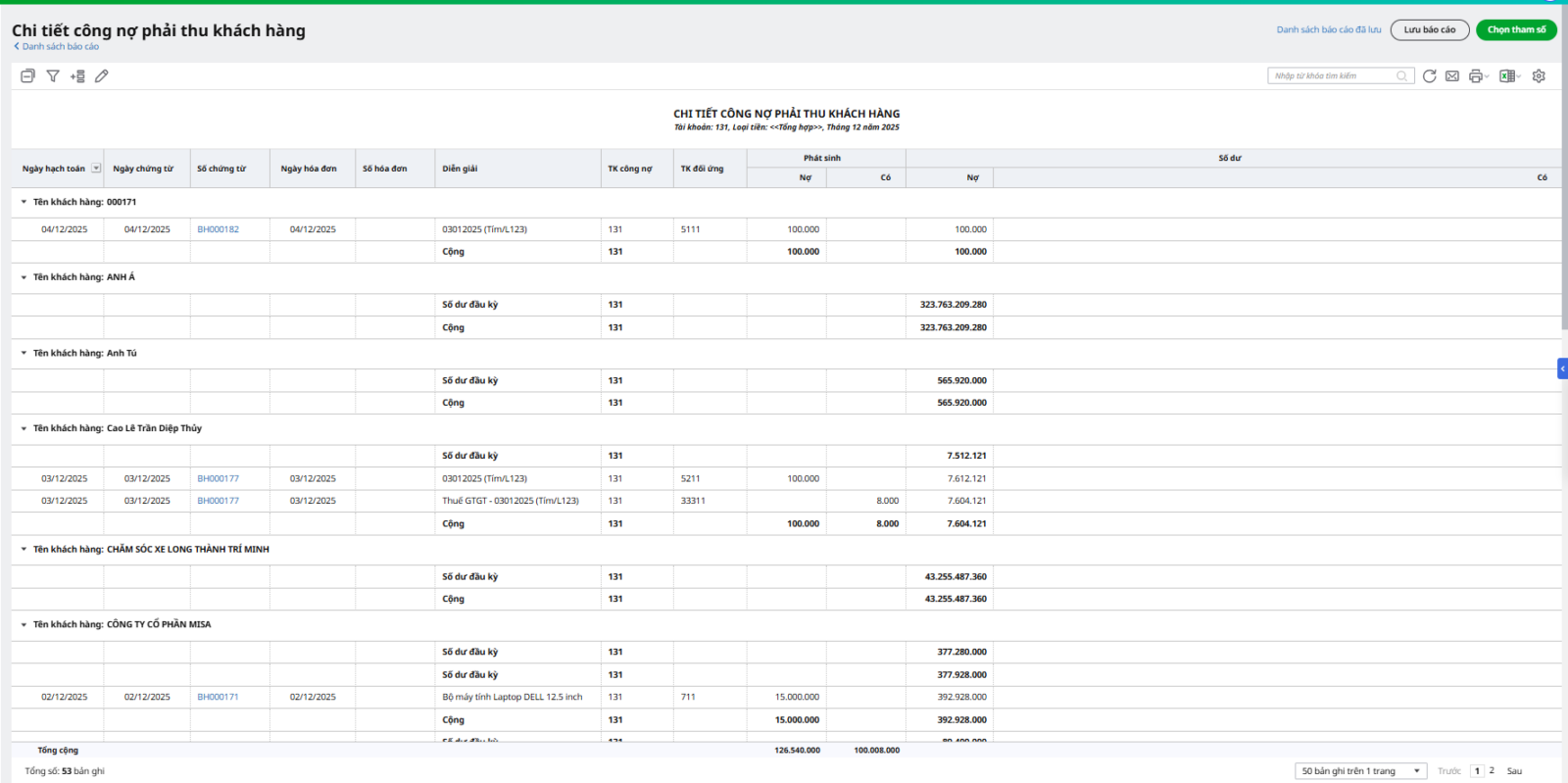This screenshot has width=1568, height=783.
Task: Open Danh sách báo cáo đã lưu link
Action: (x=1328, y=29)
